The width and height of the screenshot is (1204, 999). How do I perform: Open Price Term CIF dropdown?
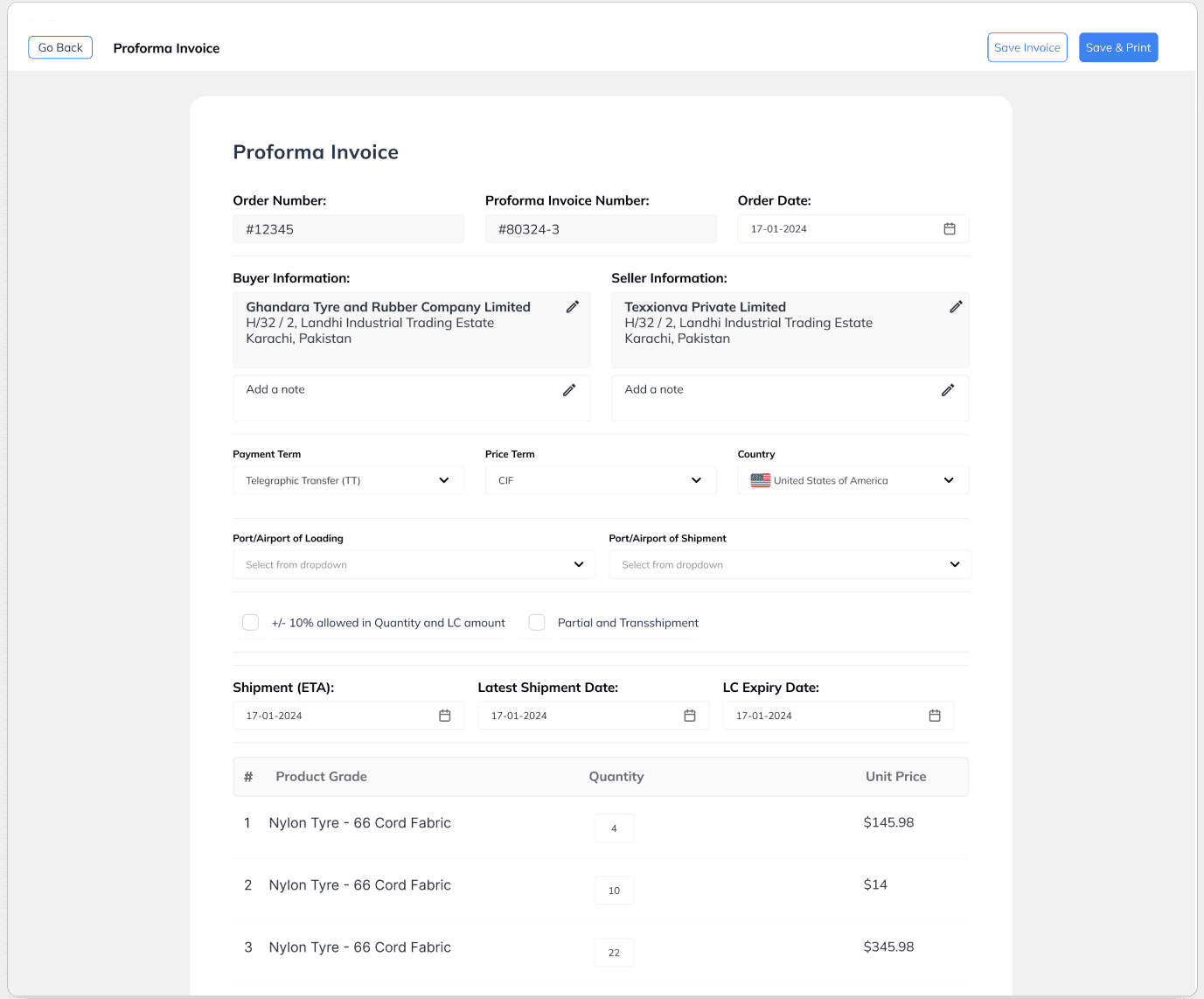coord(600,480)
